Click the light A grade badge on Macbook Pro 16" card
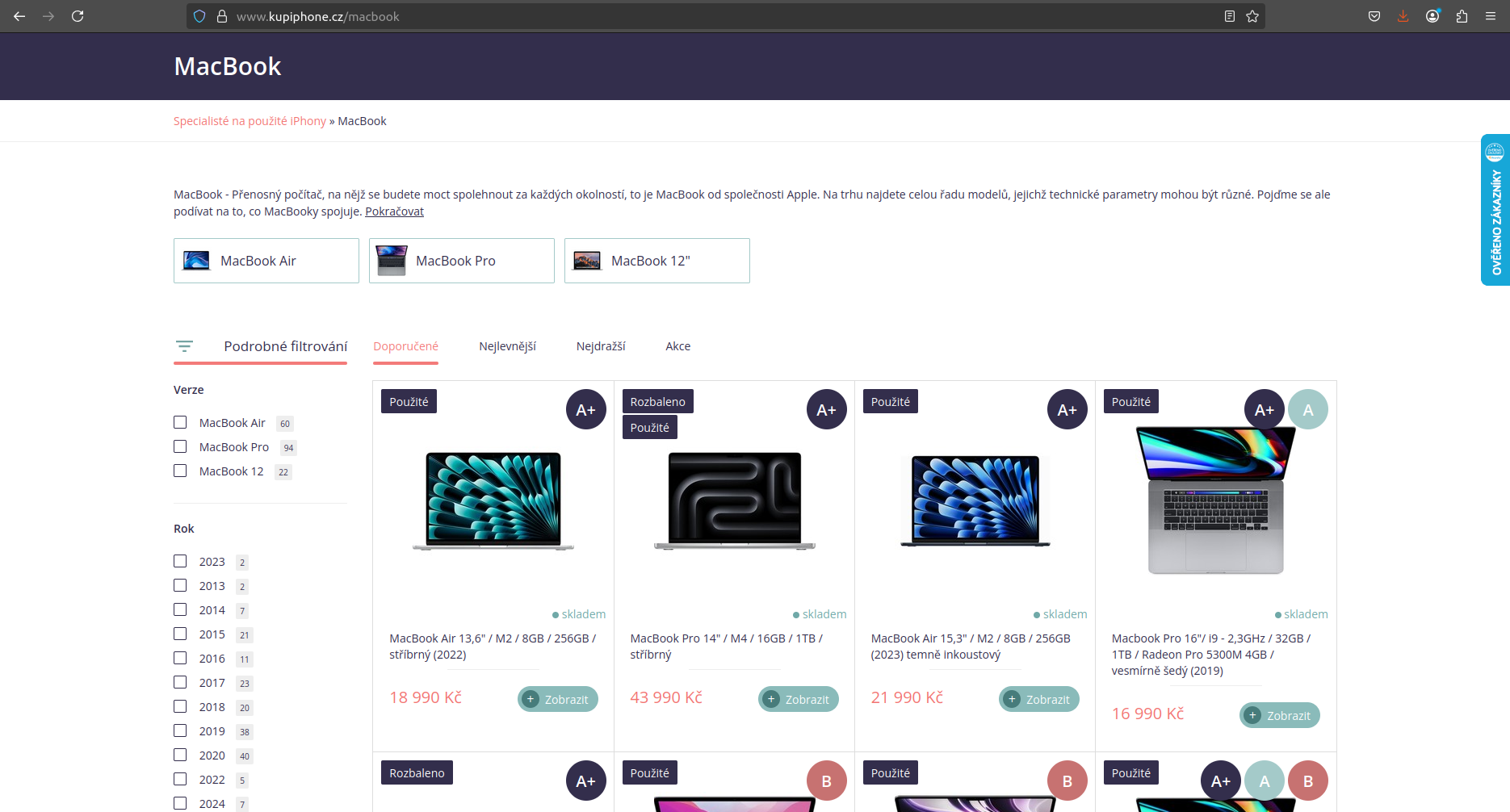Image resolution: width=1510 pixels, height=812 pixels. point(1308,410)
